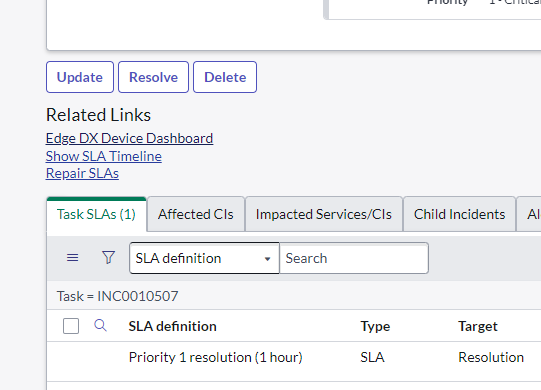Click the column search magnifier icon
Screen dimensions: 541x390
point(100,325)
